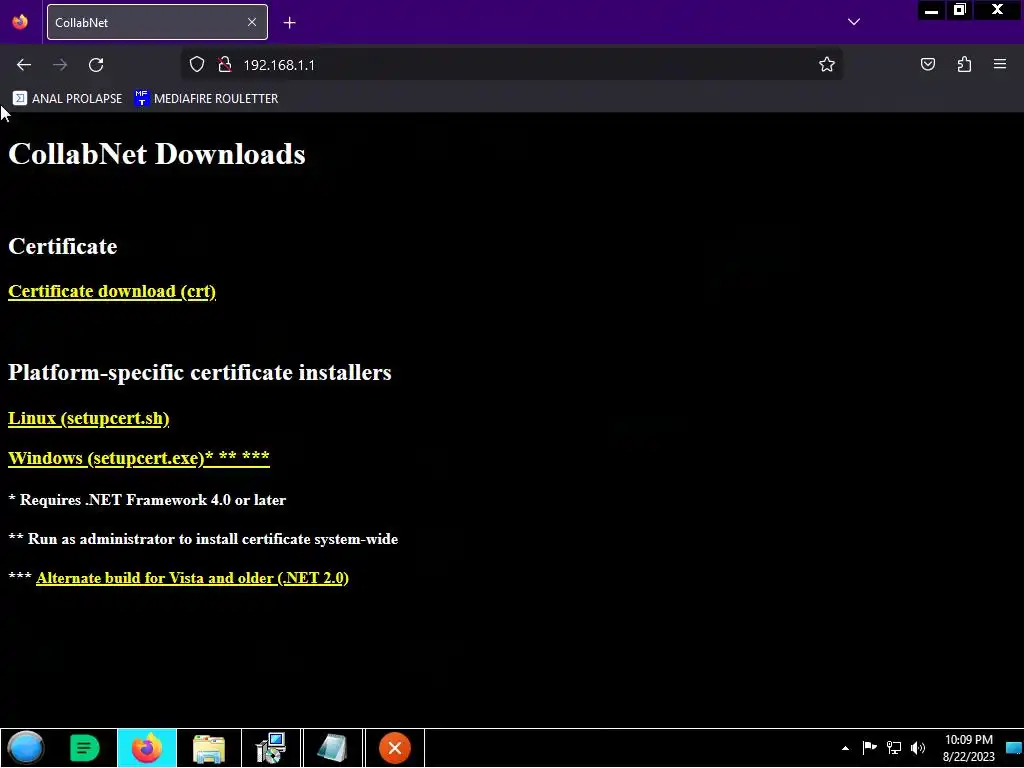Click the Firefox logo in the title bar
This screenshot has height=768, width=1024.
20,22
